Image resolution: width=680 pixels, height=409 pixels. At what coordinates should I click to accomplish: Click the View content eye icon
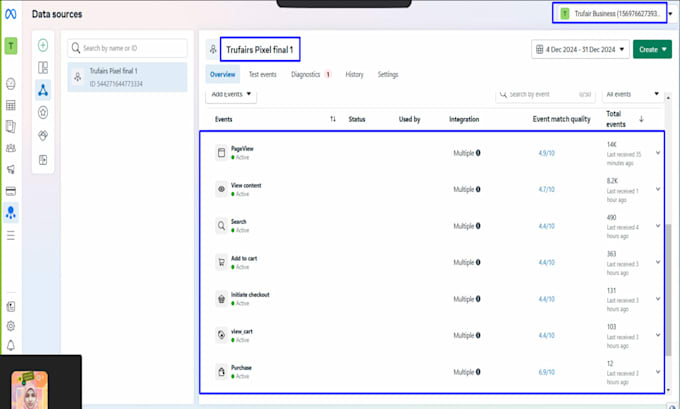click(222, 189)
